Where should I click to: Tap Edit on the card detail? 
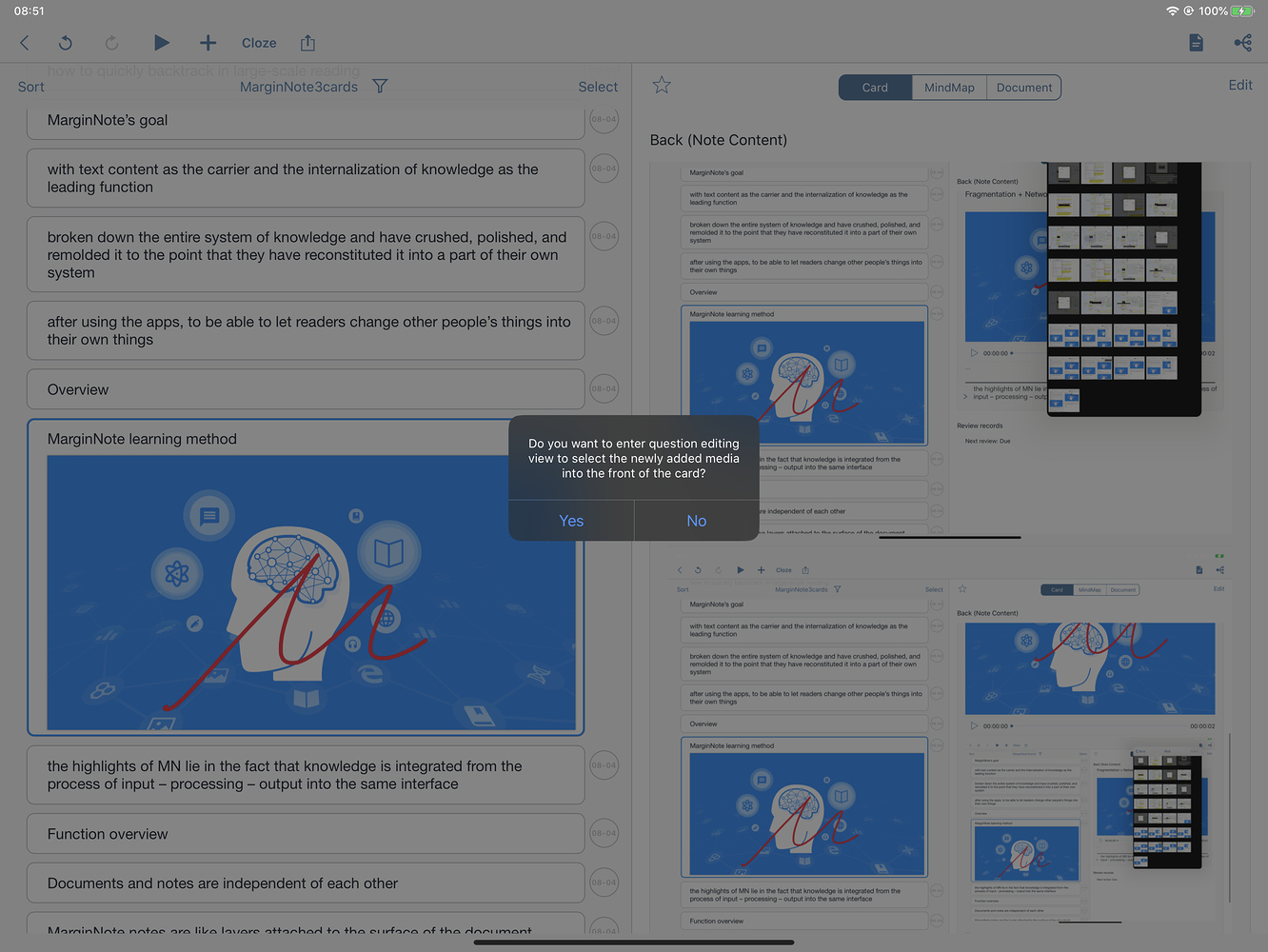click(x=1240, y=85)
